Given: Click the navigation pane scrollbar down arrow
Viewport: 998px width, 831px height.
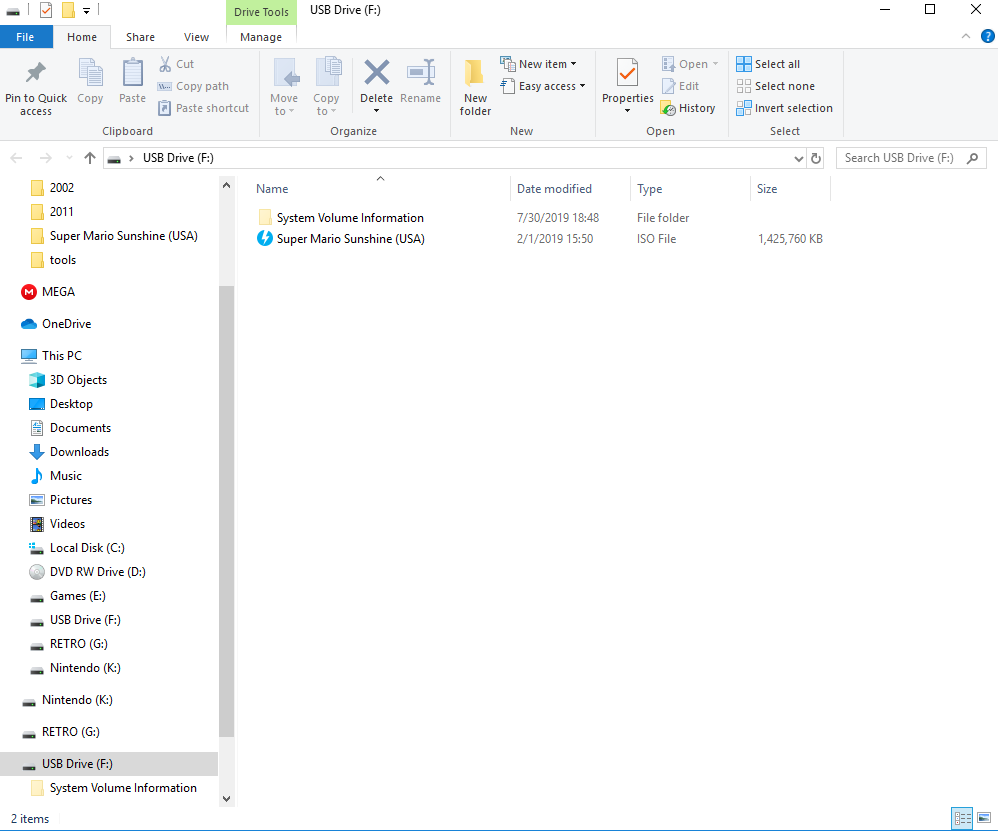Looking at the screenshot, I should click(227, 799).
